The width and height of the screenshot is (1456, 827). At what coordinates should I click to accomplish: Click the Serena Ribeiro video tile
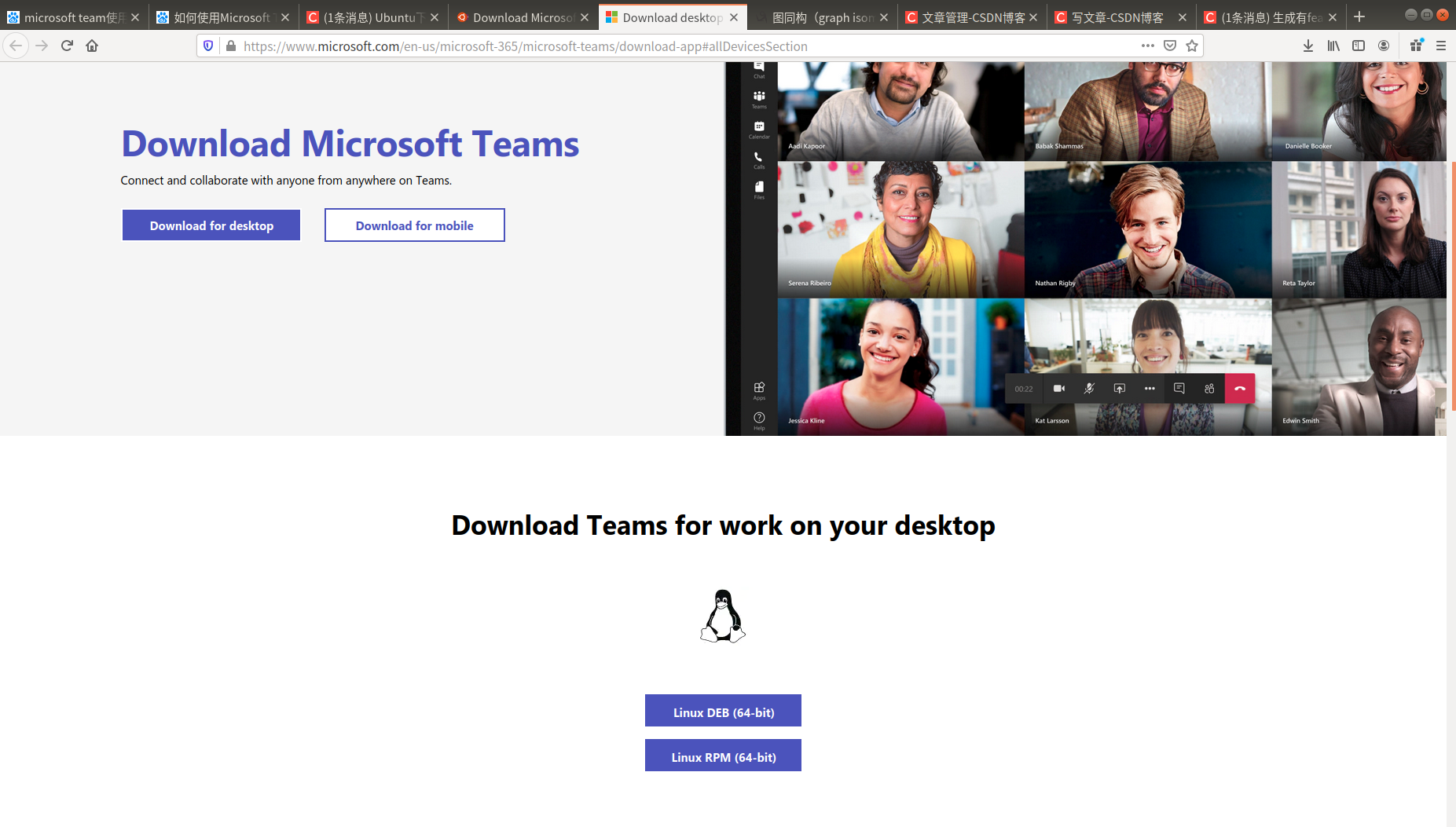click(x=900, y=229)
